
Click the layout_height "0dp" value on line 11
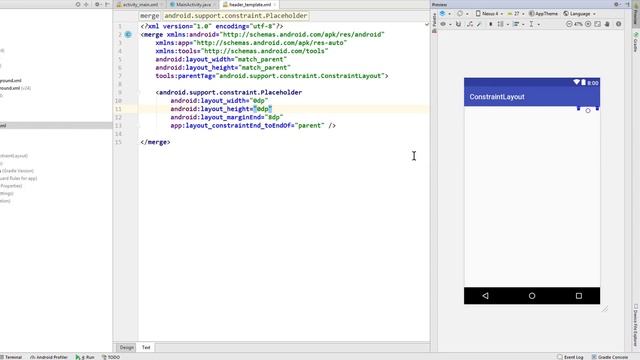coord(262,109)
